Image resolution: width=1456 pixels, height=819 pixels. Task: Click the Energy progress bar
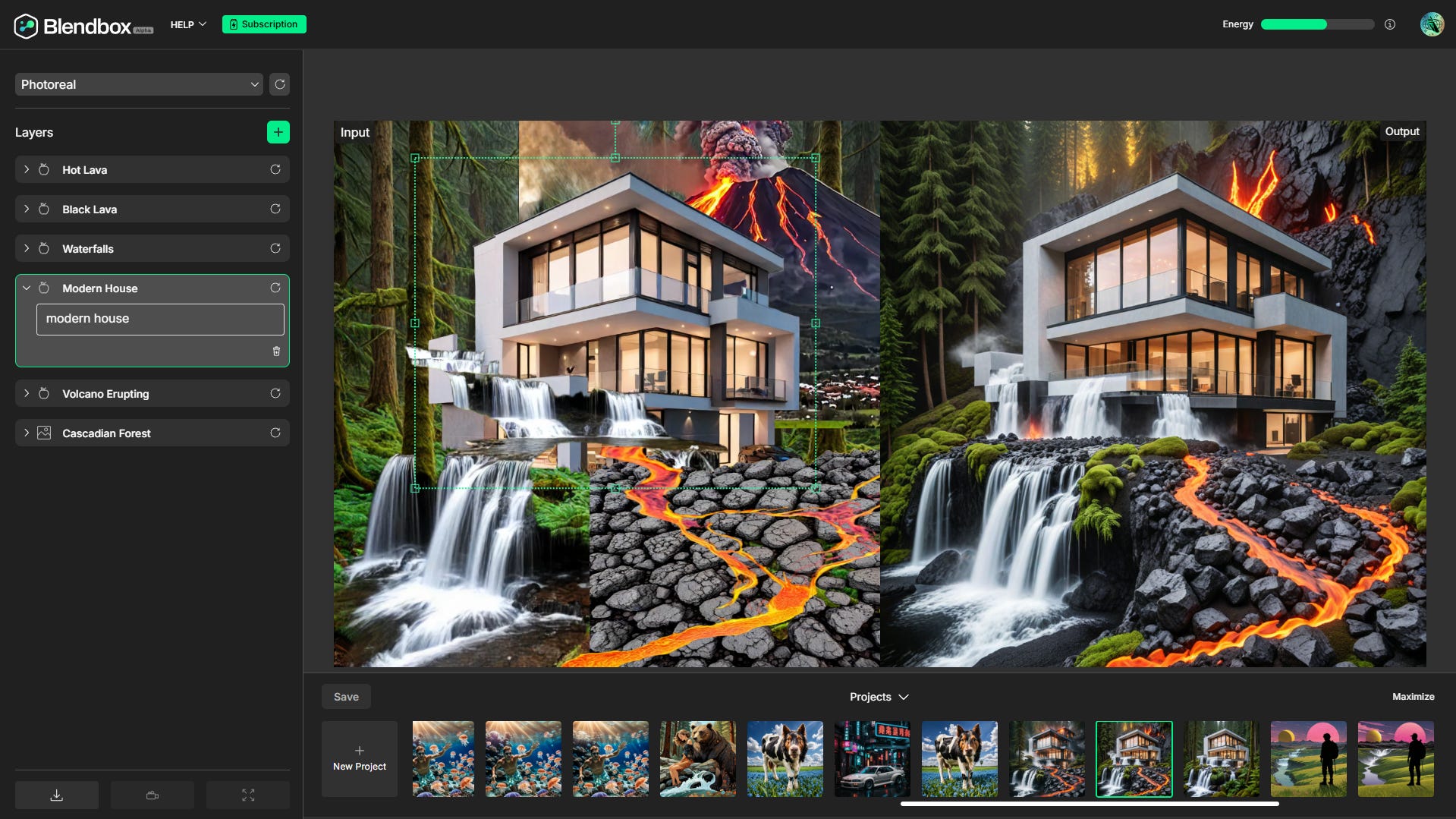click(x=1317, y=24)
